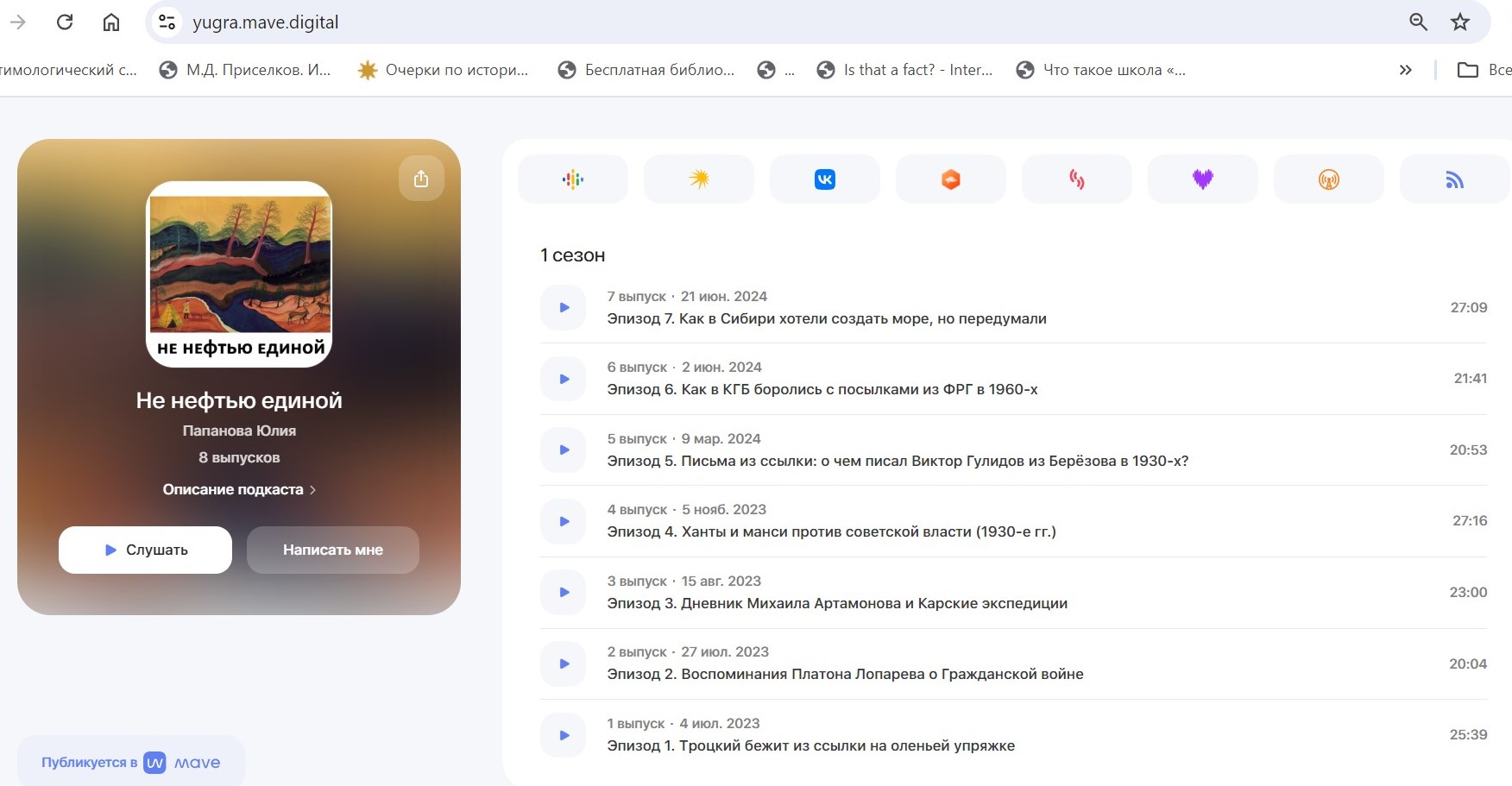This screenshot has width=1512, height=786.
Task: Expand Описание подкаста description
Action: point(239,489)
